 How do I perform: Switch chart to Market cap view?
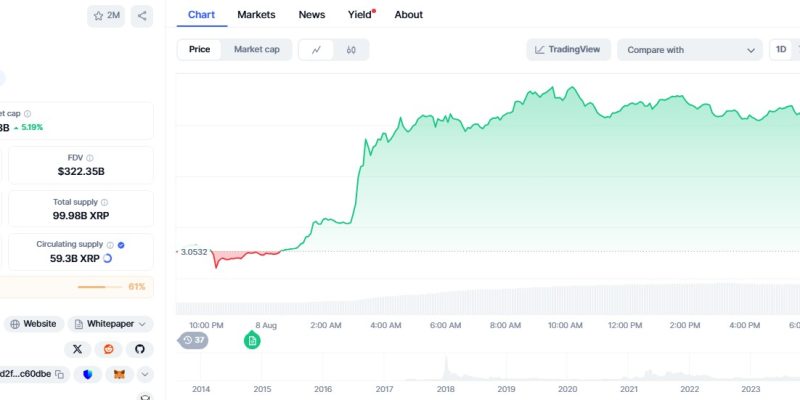257,49
